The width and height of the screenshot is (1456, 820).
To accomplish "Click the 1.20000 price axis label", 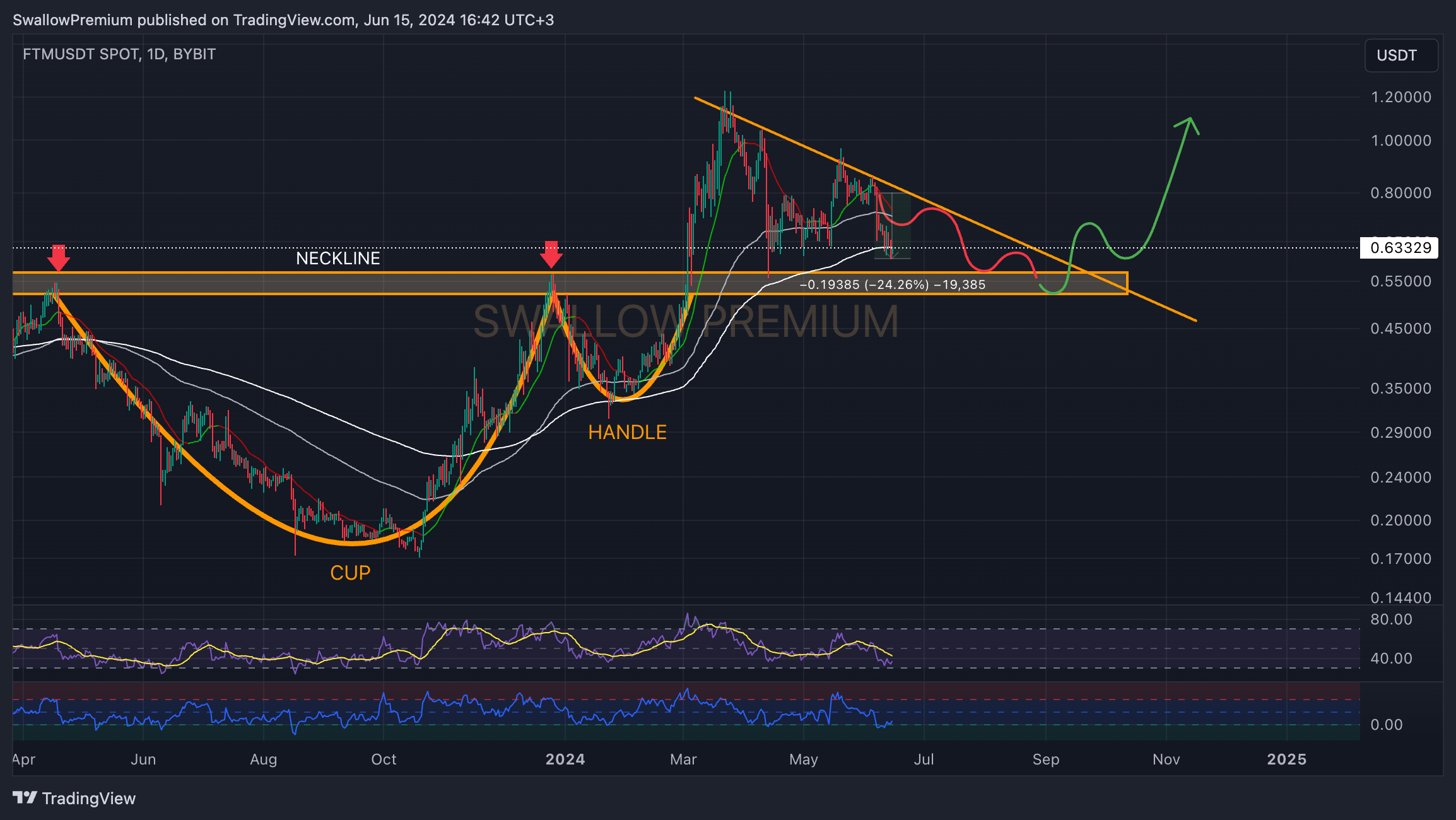I will [x=1401, y=97].
